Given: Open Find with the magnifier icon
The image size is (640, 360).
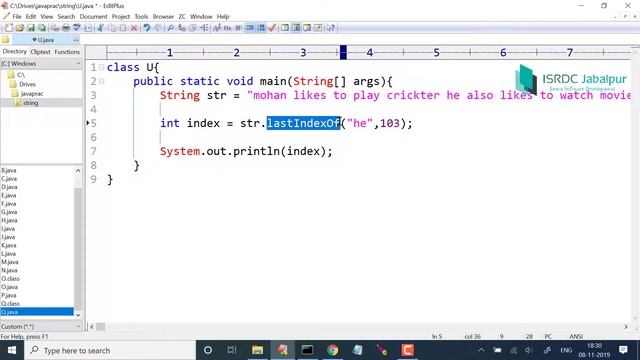Looking at the screenshot, I should click(171, 28).
